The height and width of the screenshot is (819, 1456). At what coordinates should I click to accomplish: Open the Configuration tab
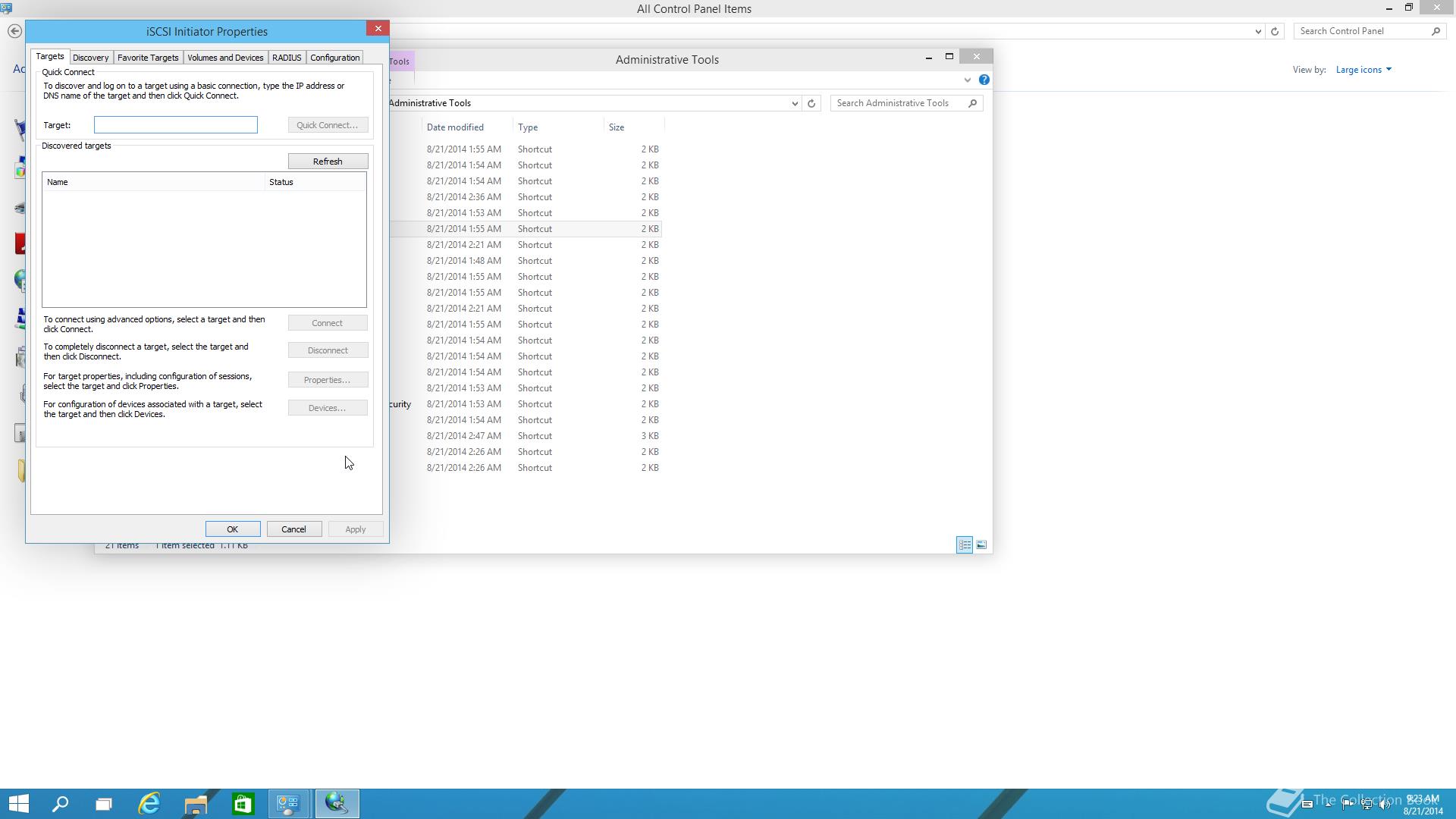[x=334, y=58]
